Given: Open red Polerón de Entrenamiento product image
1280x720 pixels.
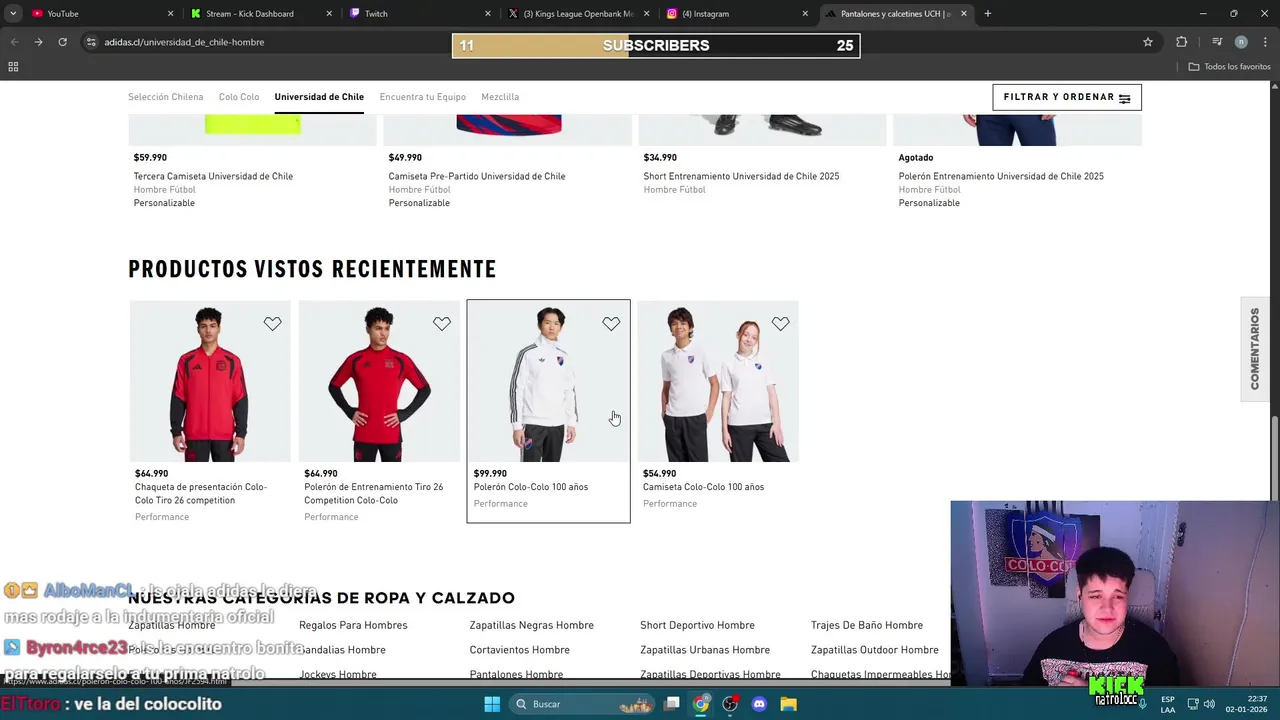Looking at the screenshot, I should tap(379, 381).
